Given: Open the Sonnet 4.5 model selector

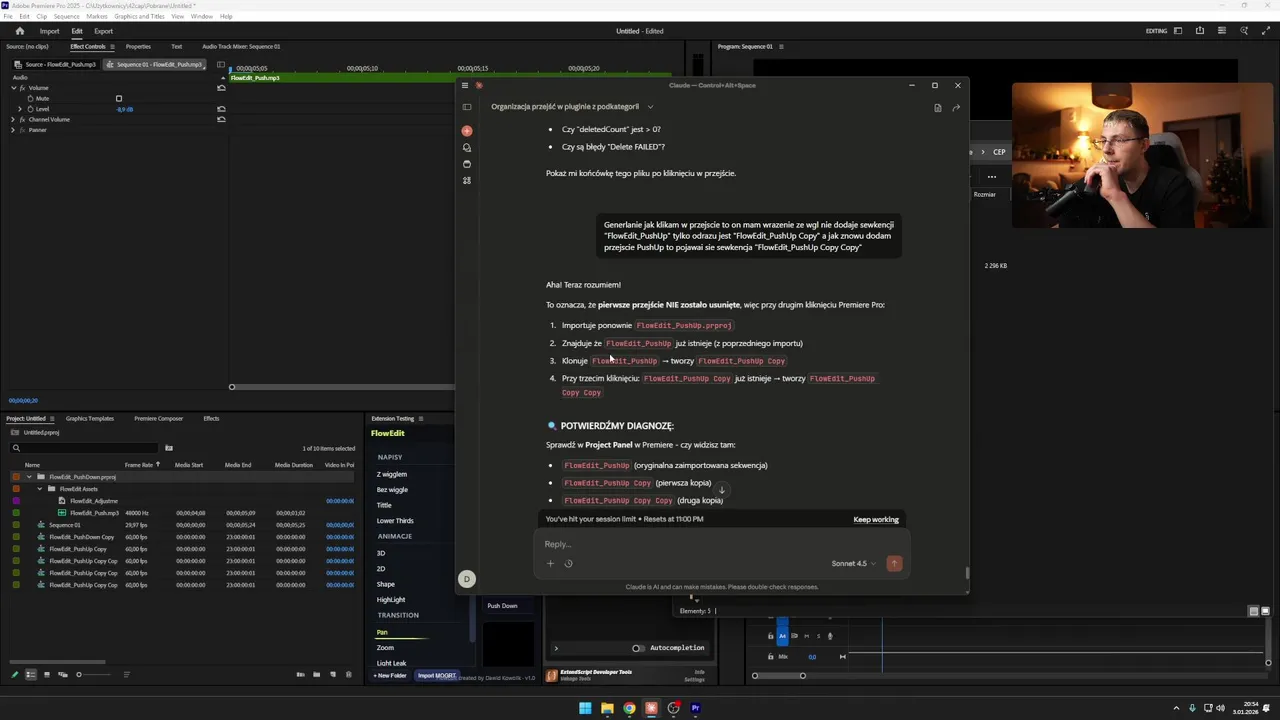Looking at the screenshot, I should (853, 563).
